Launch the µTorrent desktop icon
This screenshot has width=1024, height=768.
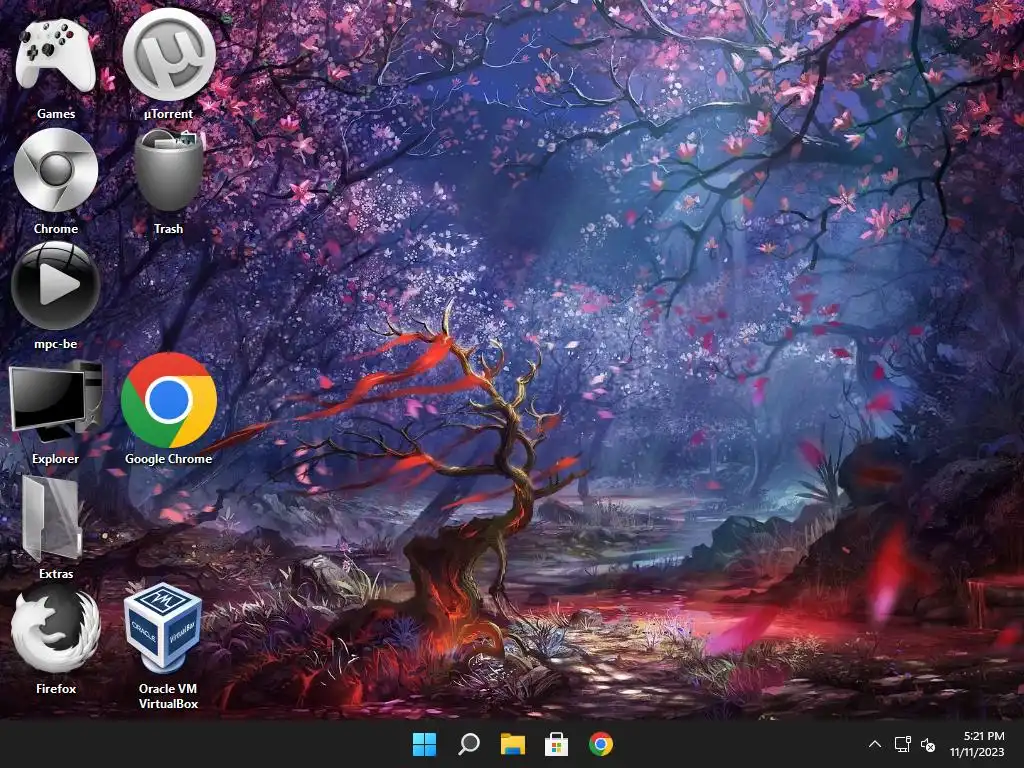point(168,55)
